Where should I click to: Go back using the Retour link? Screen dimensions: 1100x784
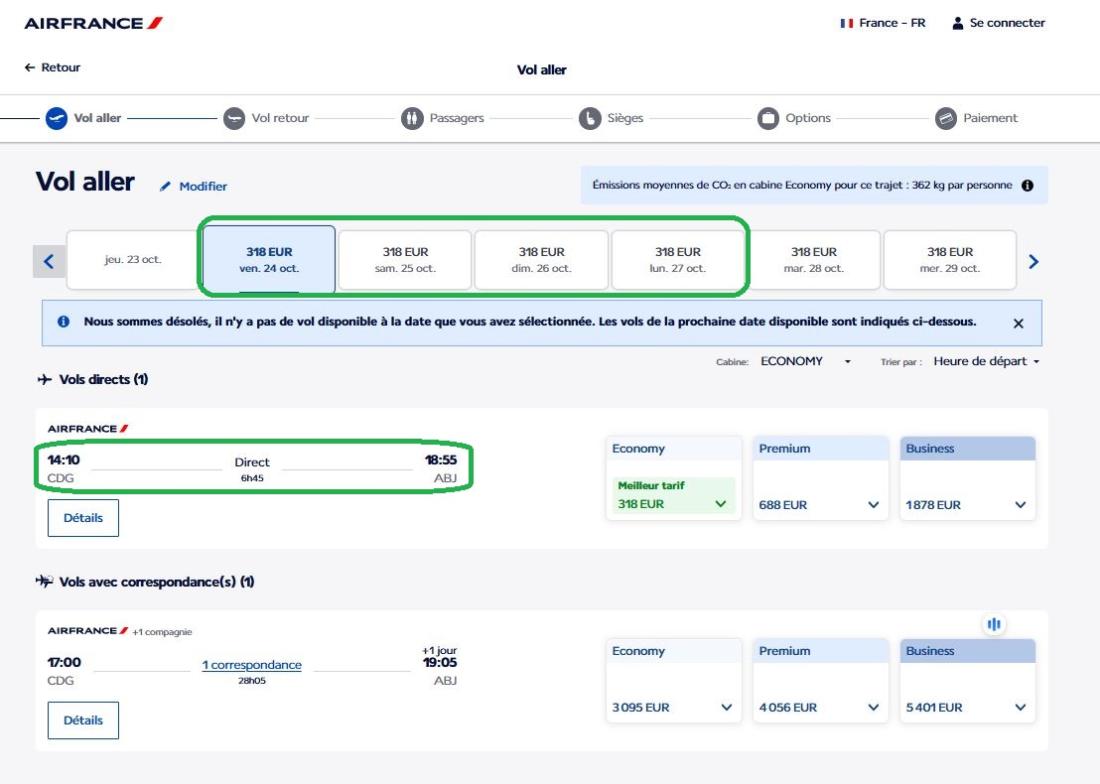tap(59, 68)
